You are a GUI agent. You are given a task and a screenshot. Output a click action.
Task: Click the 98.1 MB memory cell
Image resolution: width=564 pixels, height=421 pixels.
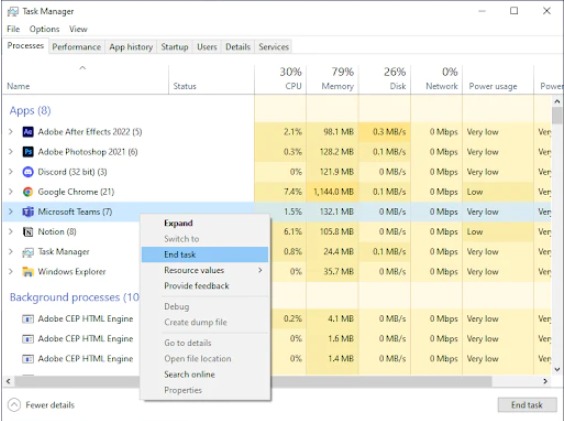(x=332, y=132)
